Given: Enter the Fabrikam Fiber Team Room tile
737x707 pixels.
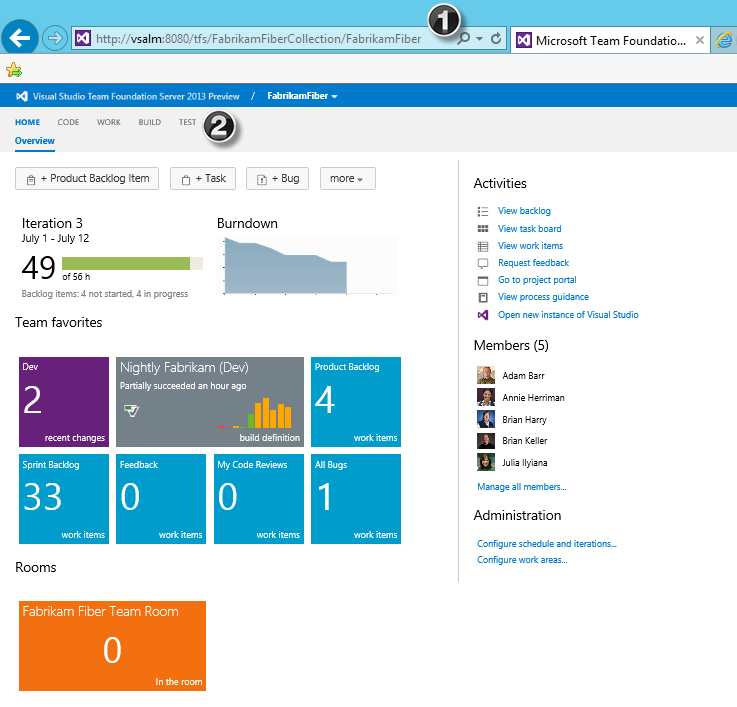Looking at the screenshot, I should 112,646.
